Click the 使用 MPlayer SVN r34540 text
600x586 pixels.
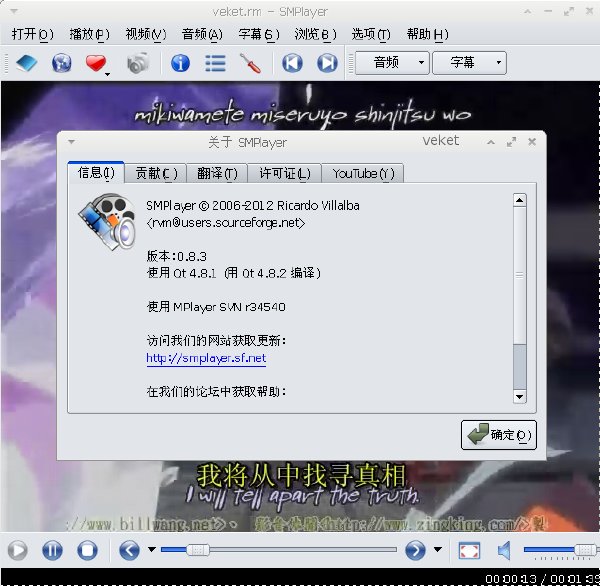coord(216,307)
